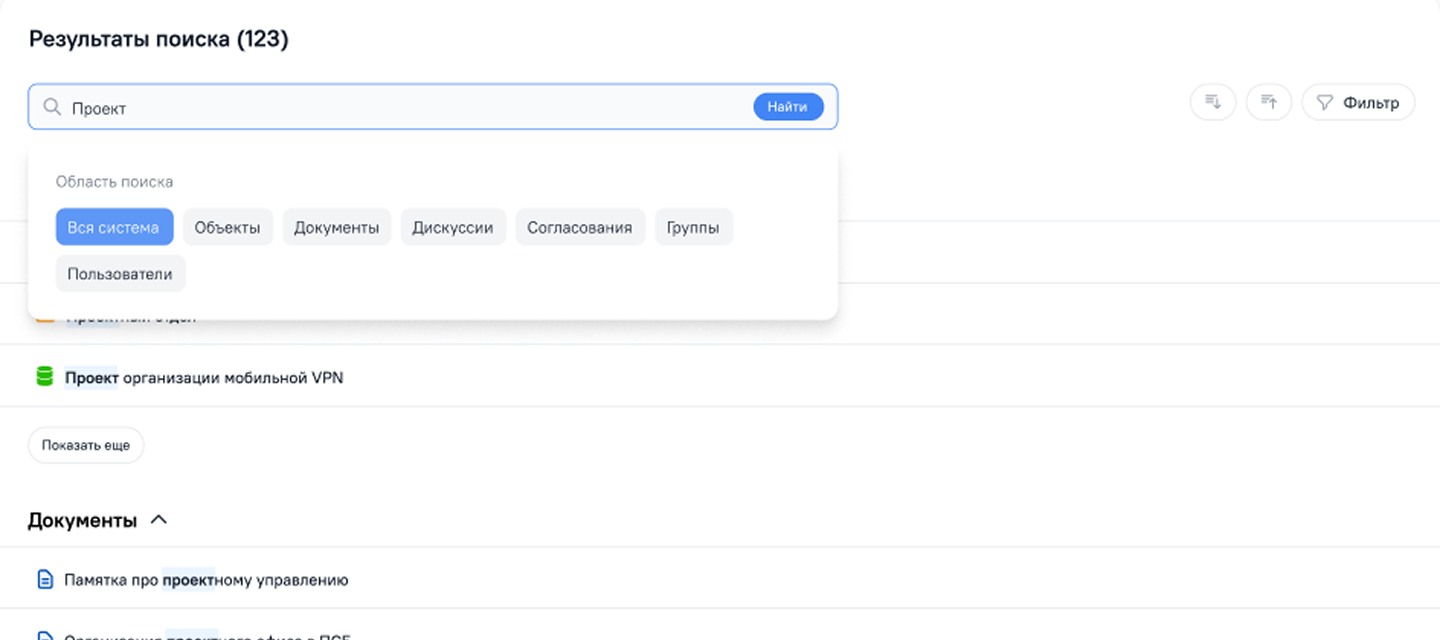Click the magnifier icon in search field
The width and height of the screenshot is (1440, 640).
click(x=52, y=107)
